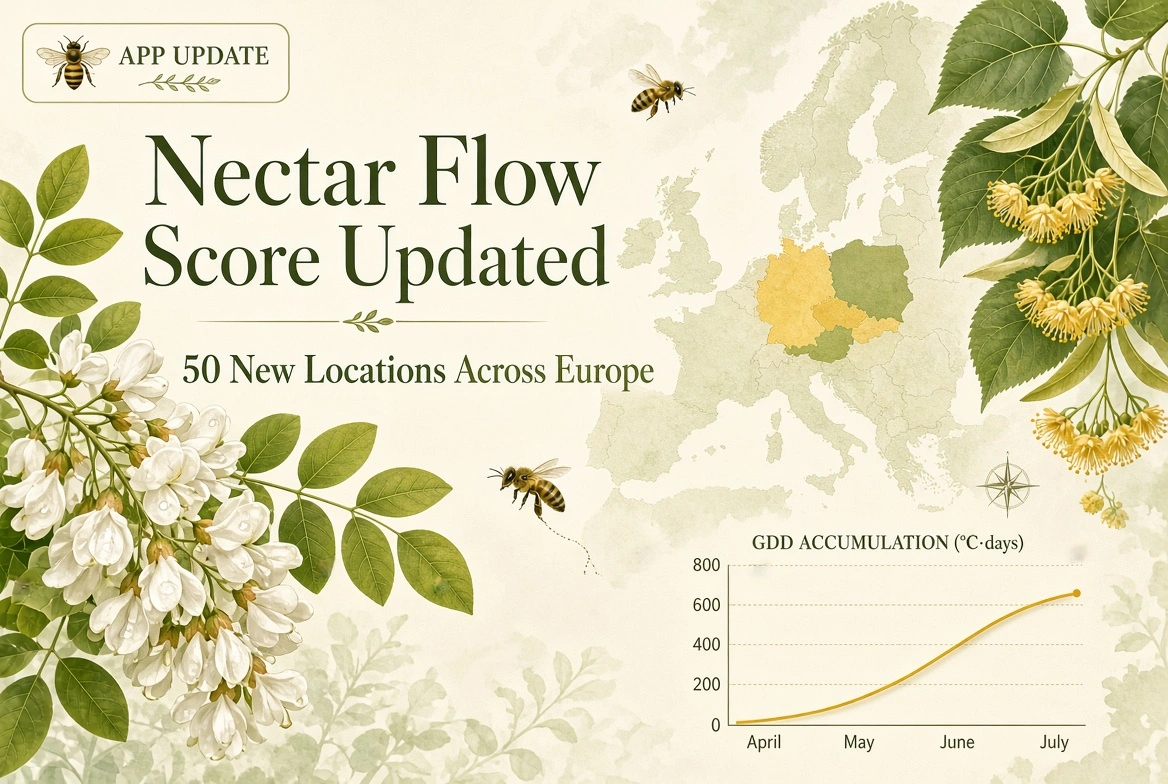The image size is (1168, 784).
Task: Click the "May" x-axis label
Action: point(858,743)
